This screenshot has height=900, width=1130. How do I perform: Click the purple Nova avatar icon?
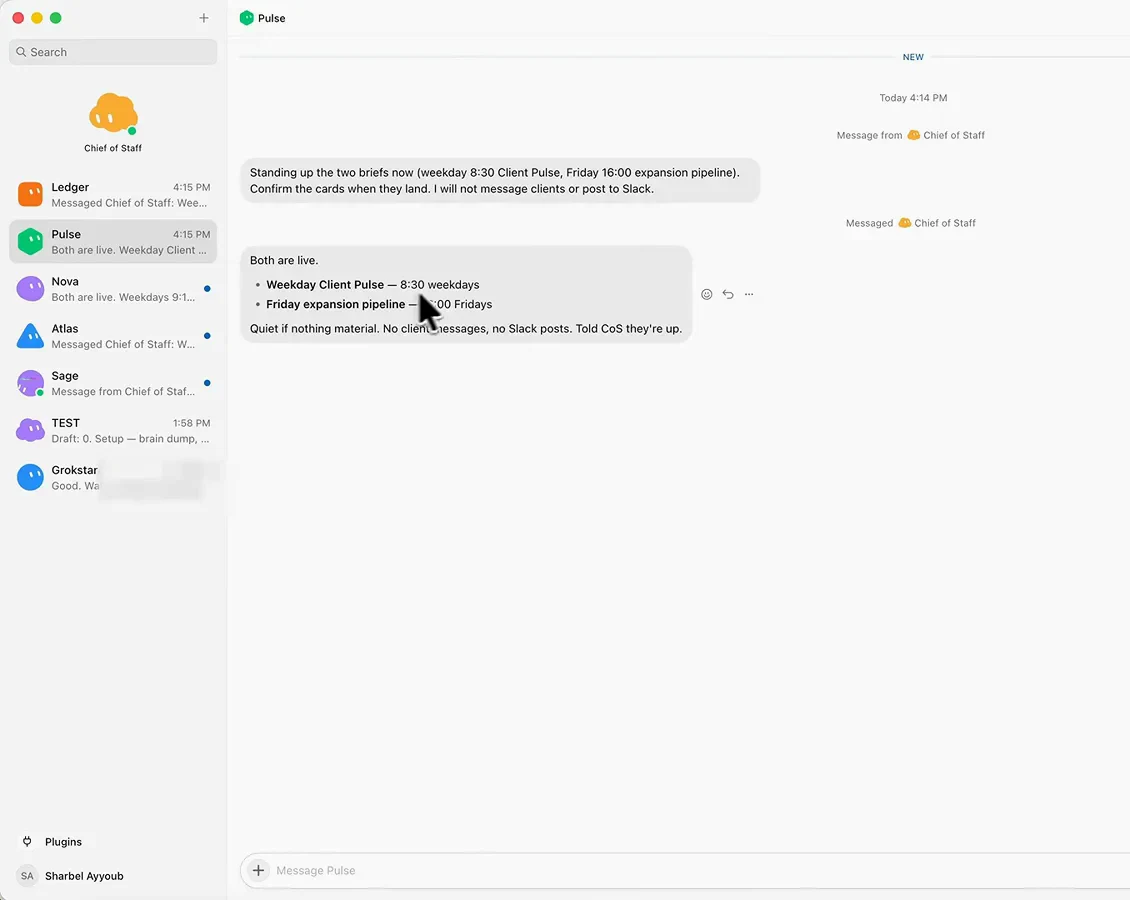click(30, 289)
